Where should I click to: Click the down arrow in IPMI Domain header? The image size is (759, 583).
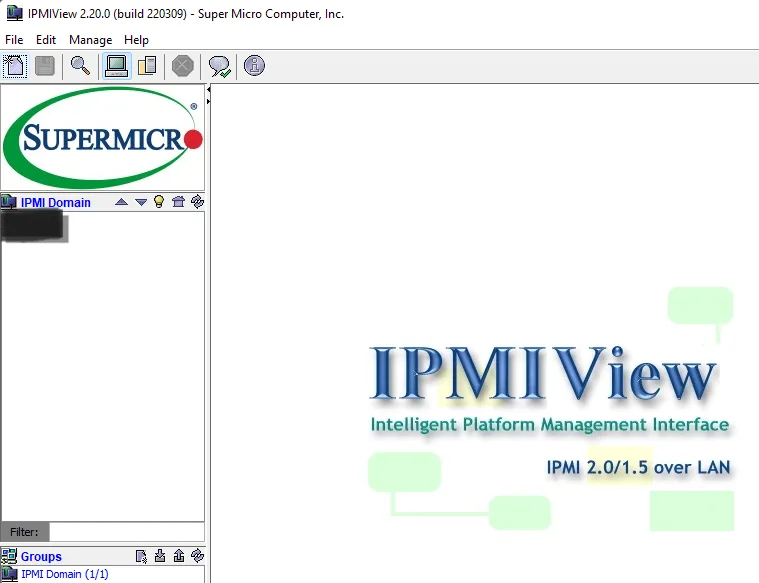141,202
